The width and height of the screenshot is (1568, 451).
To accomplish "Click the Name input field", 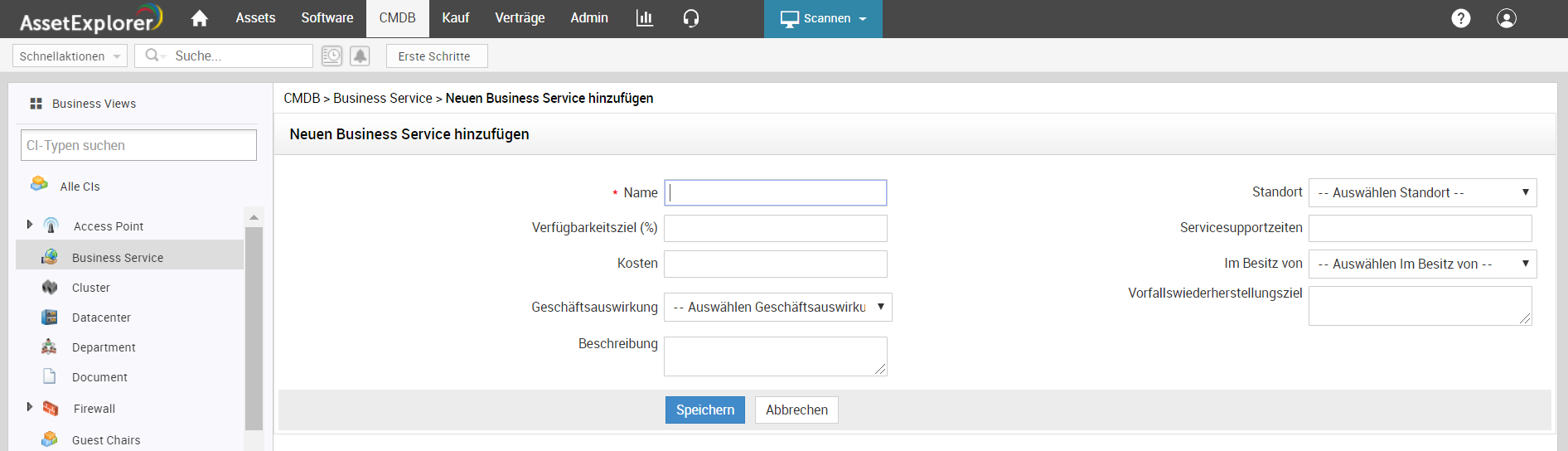I will point(776,192).
